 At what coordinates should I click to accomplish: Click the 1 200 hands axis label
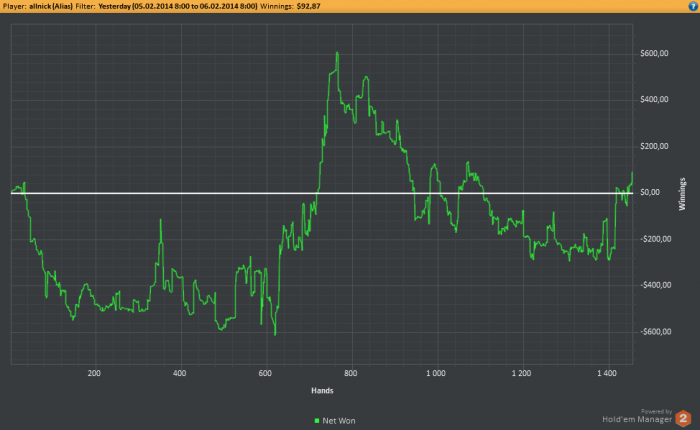point(521,373)
